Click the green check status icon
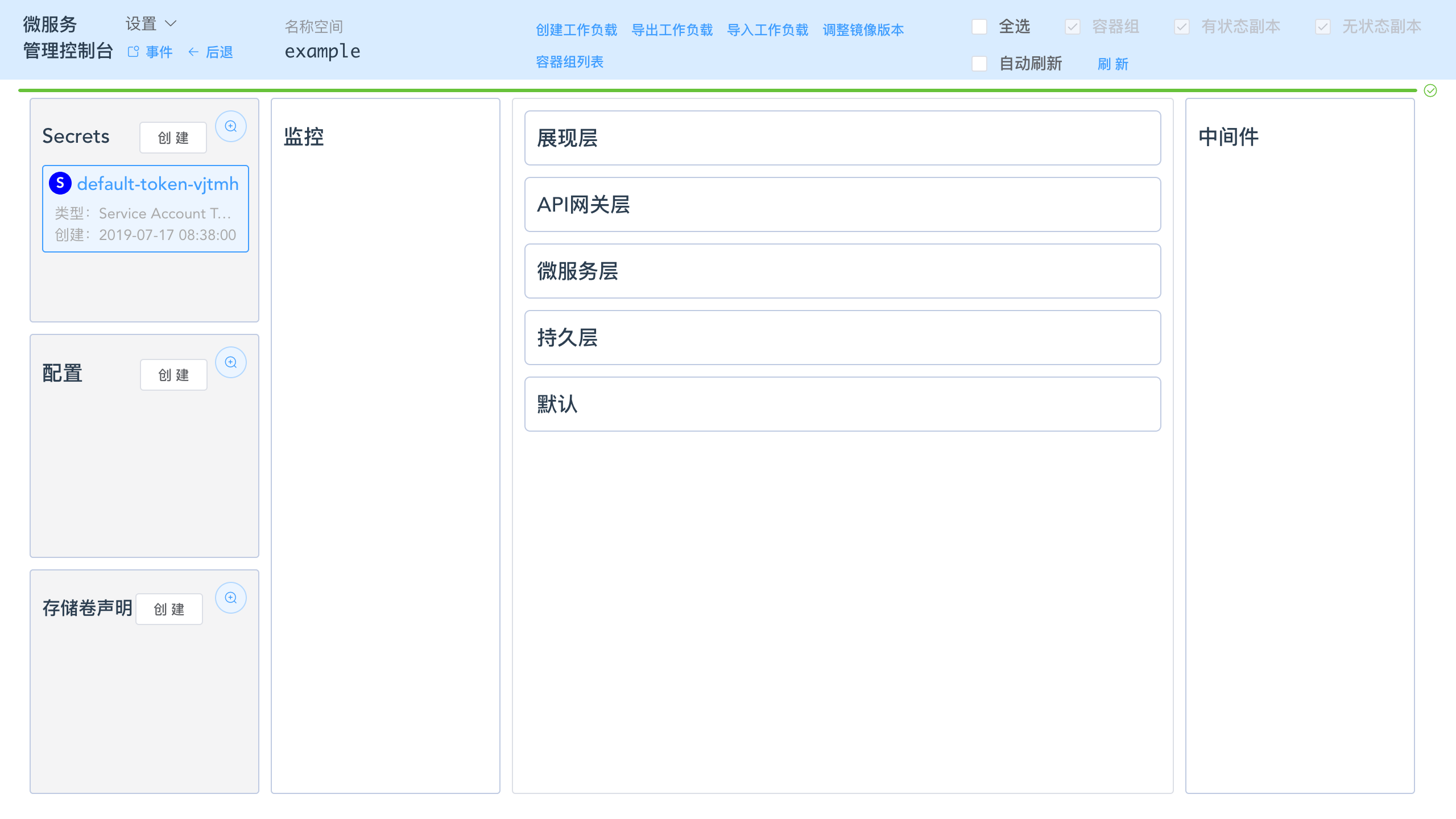Viewport: 1456px width, 819px height. click(1430, 90)
